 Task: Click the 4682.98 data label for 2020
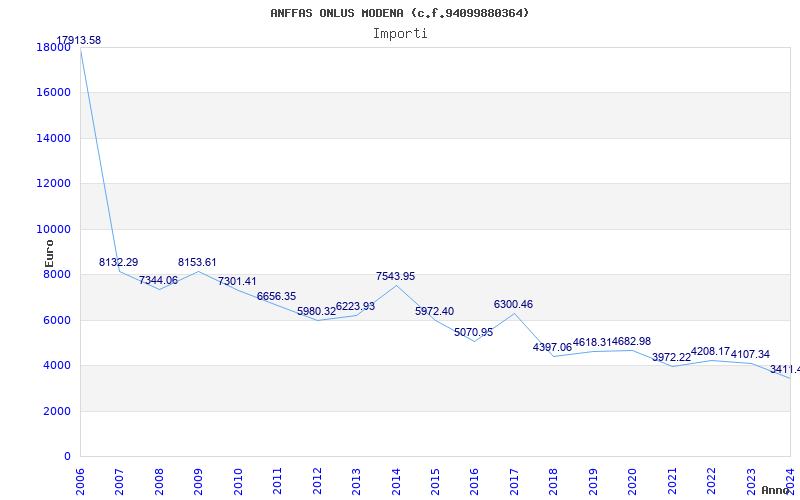[632, 341]
